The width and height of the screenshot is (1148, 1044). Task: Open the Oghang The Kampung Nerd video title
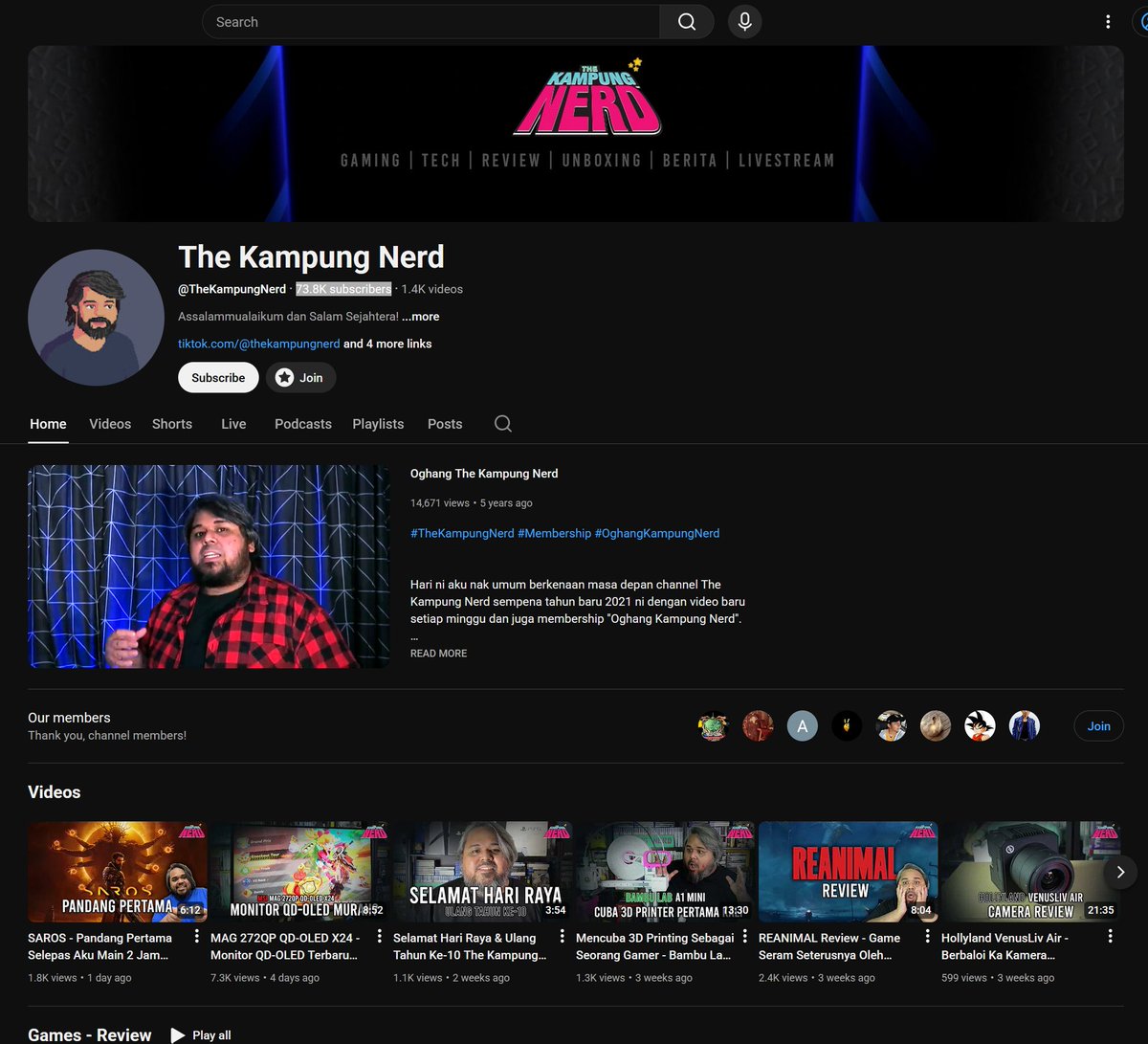pos(484,474)
